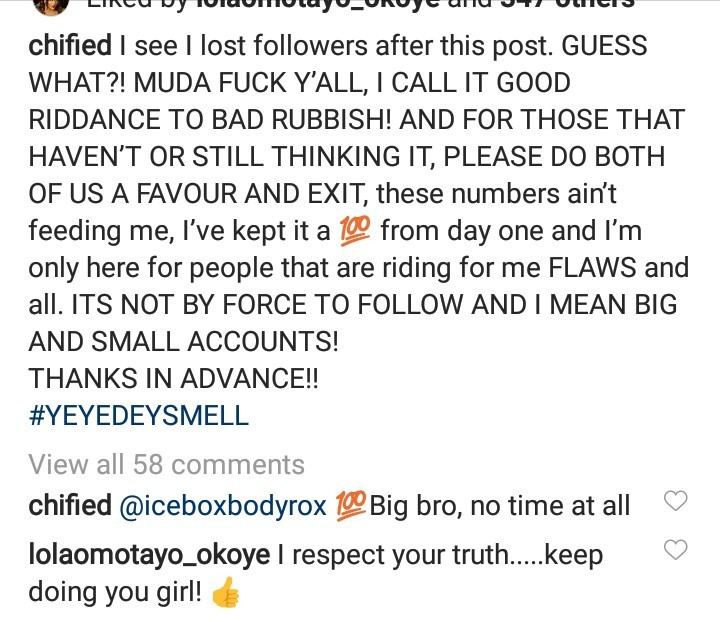This screenshot has width=720, height=622.
Task: Tap the 100 emoji in chified's comment
Action: point(351,506)
